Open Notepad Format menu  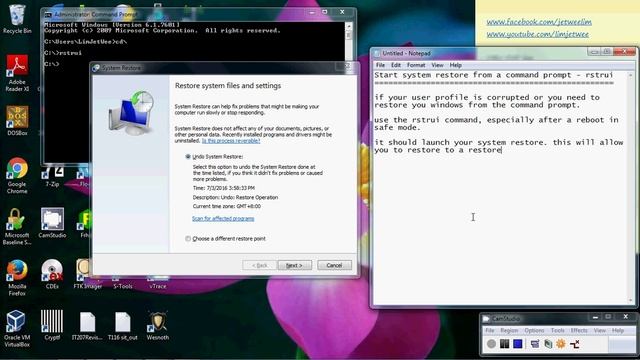416,65
